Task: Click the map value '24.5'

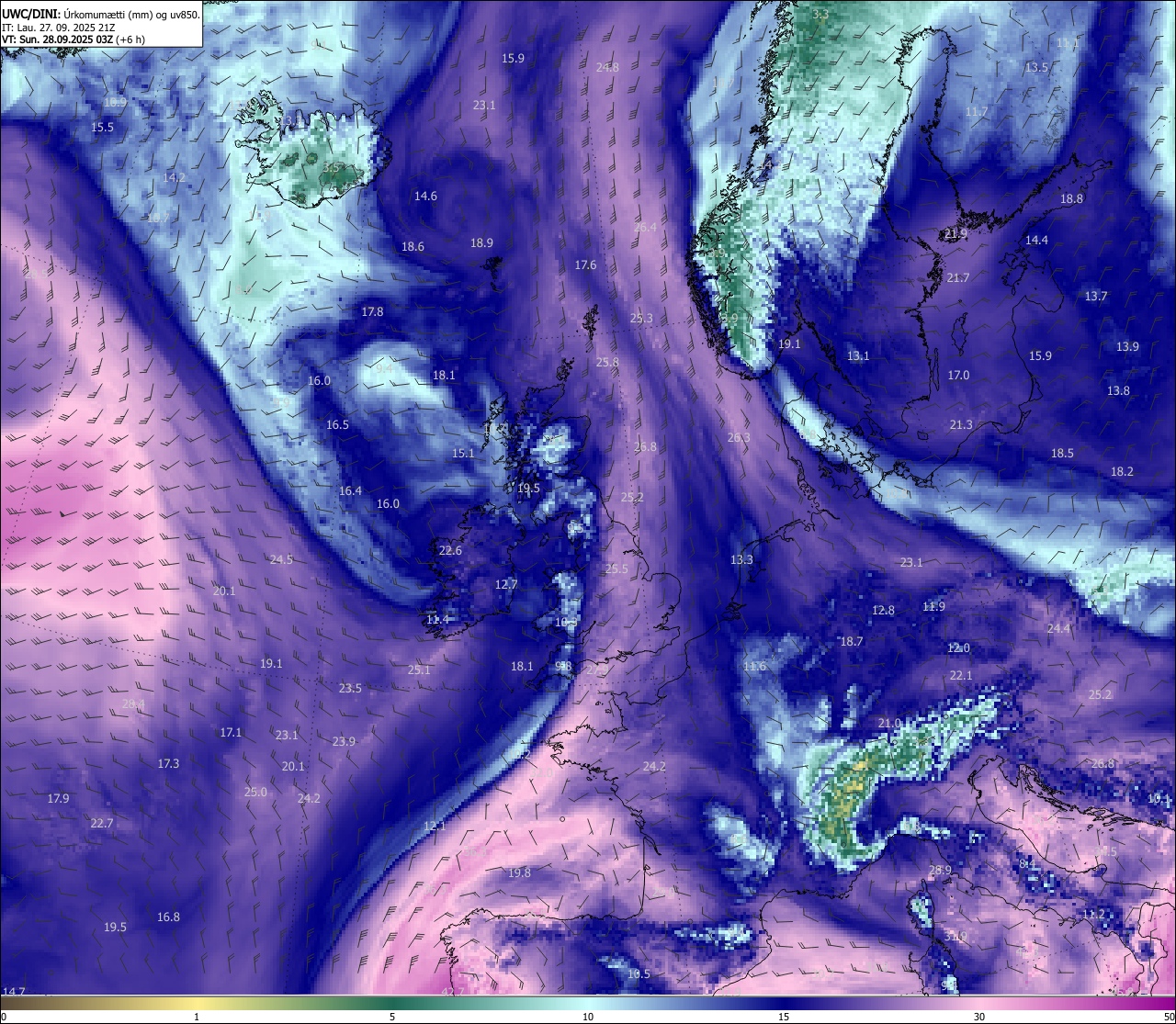Action: pos(281,560)
